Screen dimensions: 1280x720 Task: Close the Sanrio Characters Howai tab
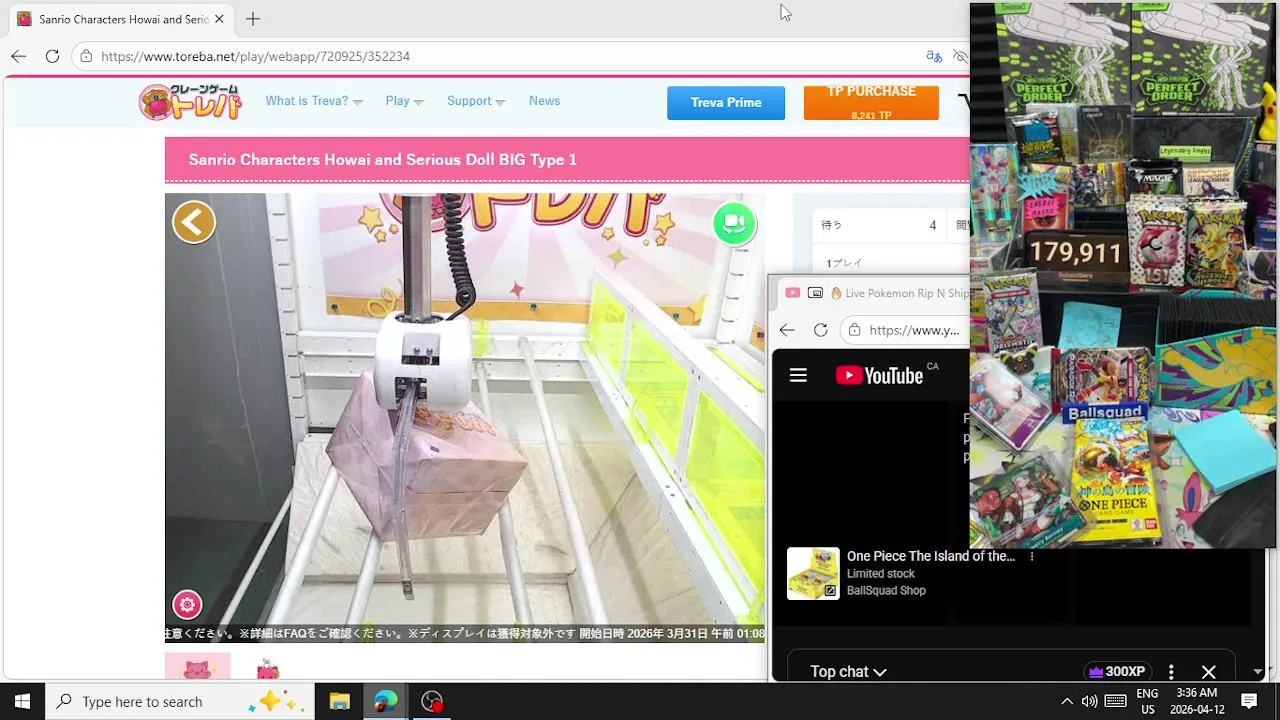tap(219, 19)
